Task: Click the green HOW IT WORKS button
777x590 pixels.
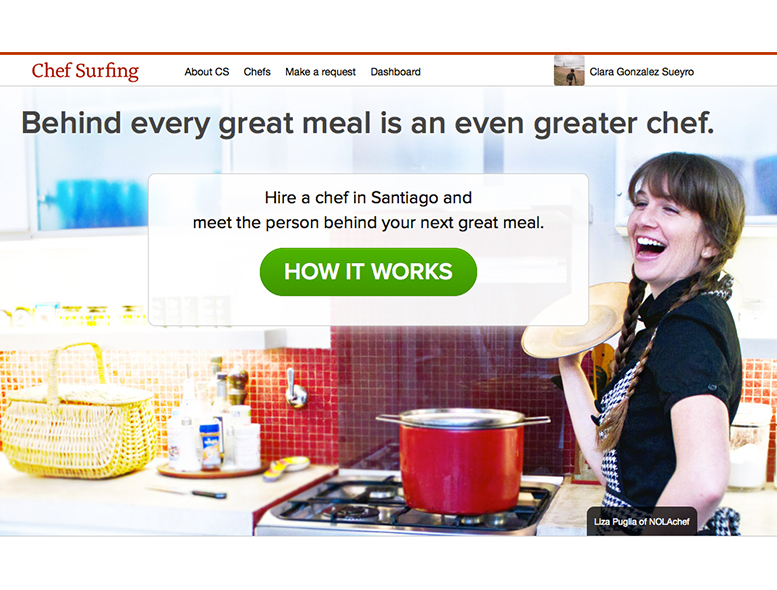Action: (x=368, y=272)
